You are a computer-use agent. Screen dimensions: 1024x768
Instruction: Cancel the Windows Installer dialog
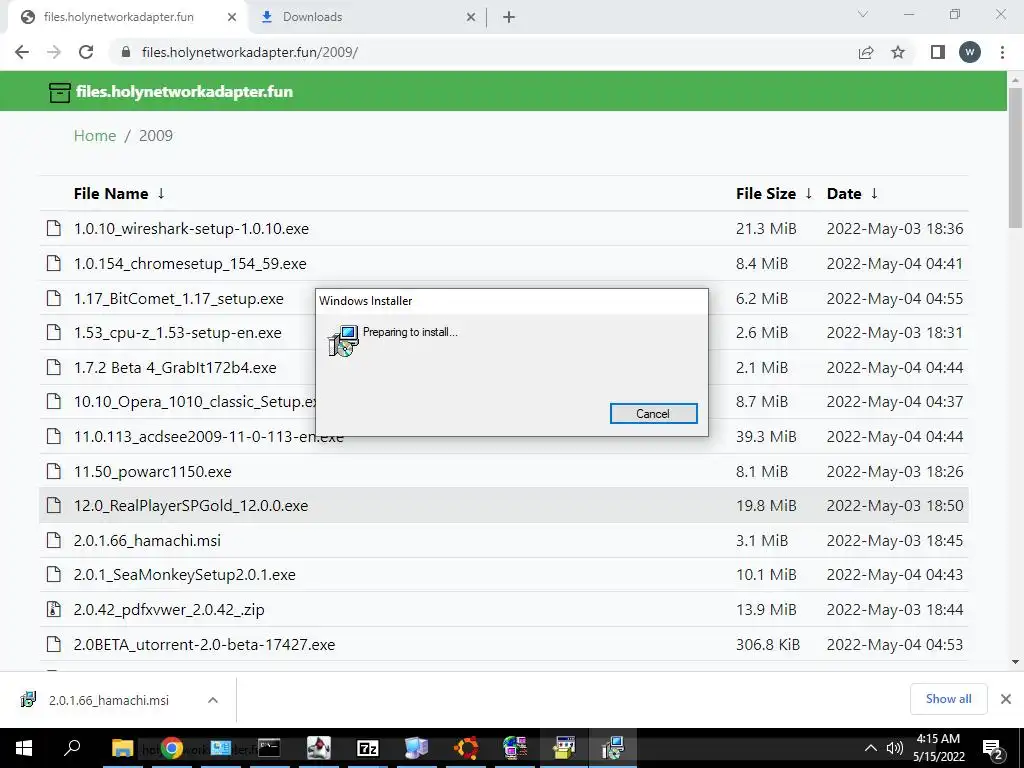pos(653,413)
